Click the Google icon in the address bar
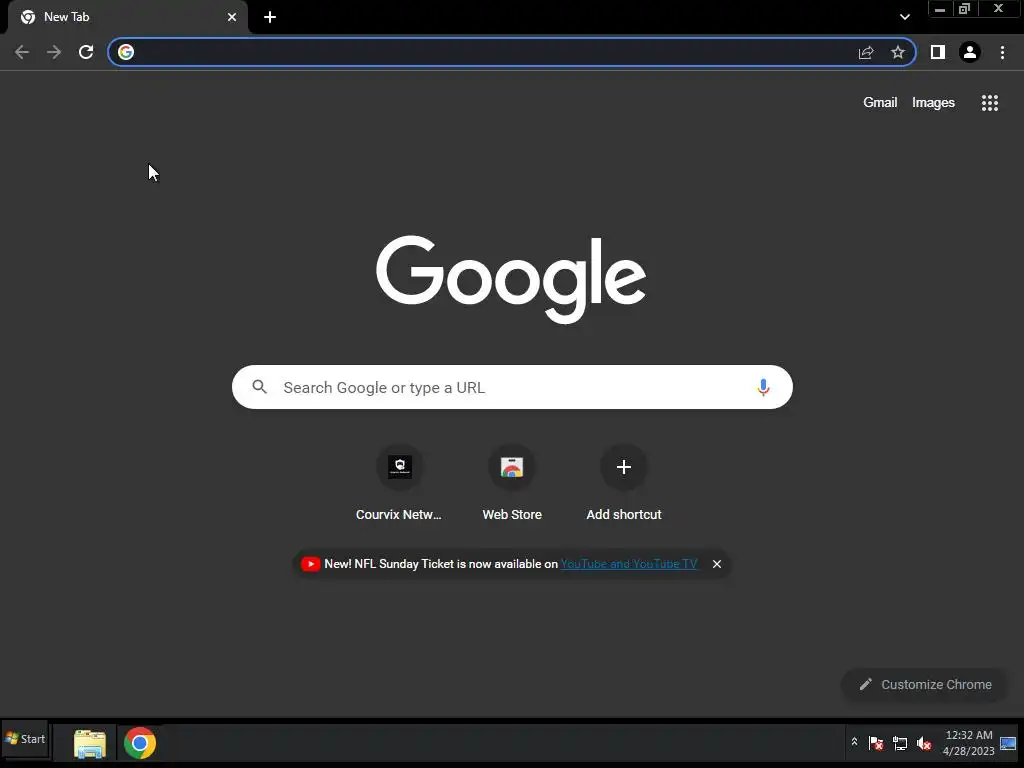 coord(126,52)
